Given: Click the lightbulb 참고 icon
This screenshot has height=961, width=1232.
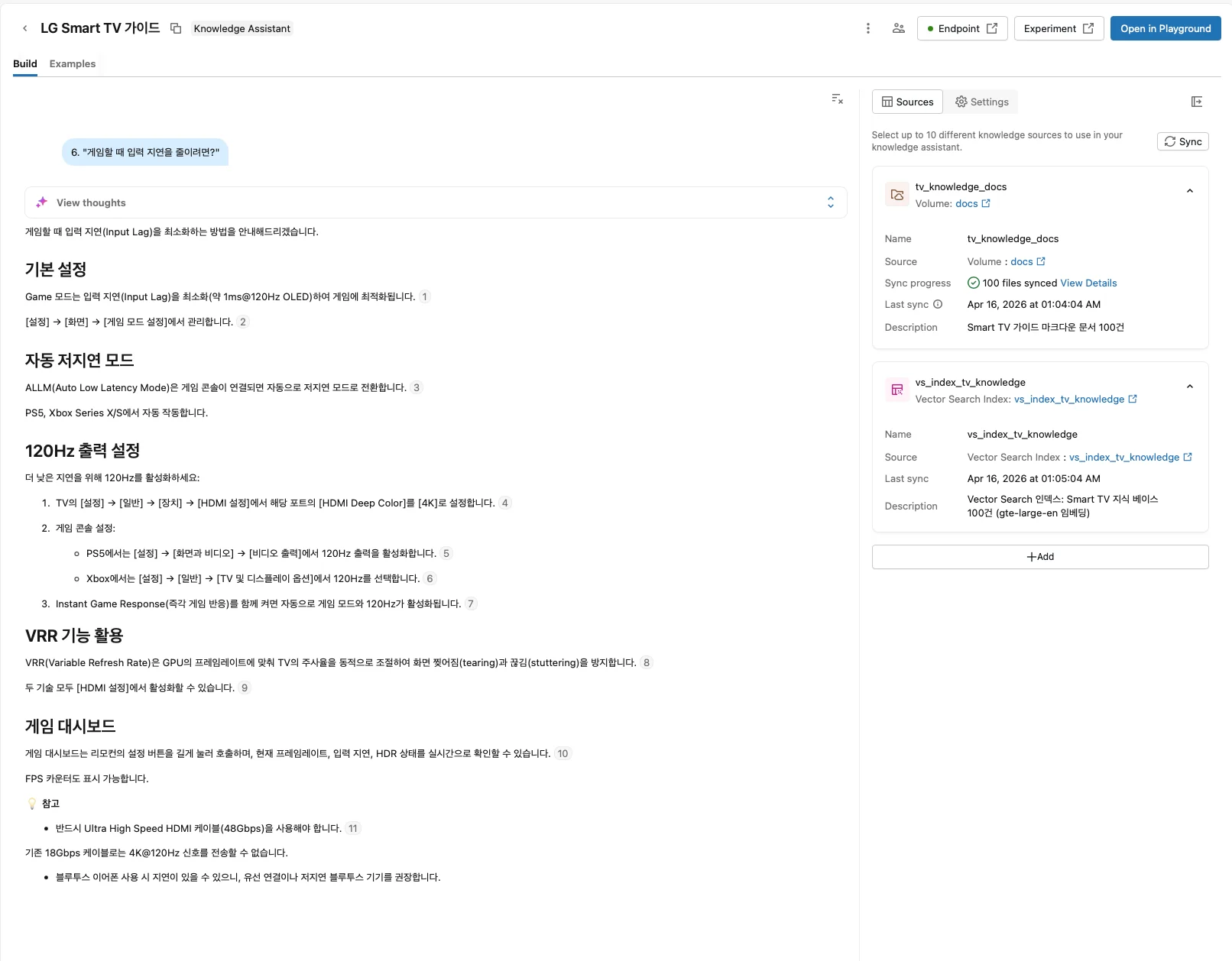Looking at the screenshot, I should (x=32, y=804).
